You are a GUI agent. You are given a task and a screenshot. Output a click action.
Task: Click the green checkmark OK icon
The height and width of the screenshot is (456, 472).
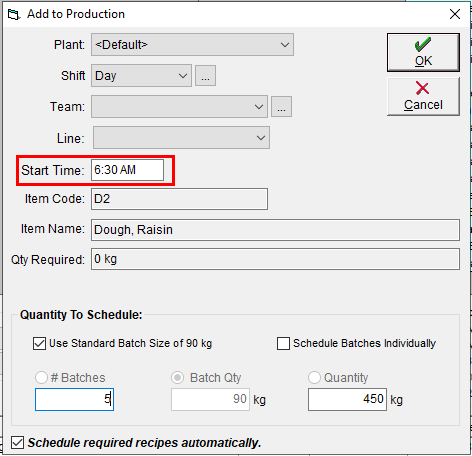[x=423, y=45]
